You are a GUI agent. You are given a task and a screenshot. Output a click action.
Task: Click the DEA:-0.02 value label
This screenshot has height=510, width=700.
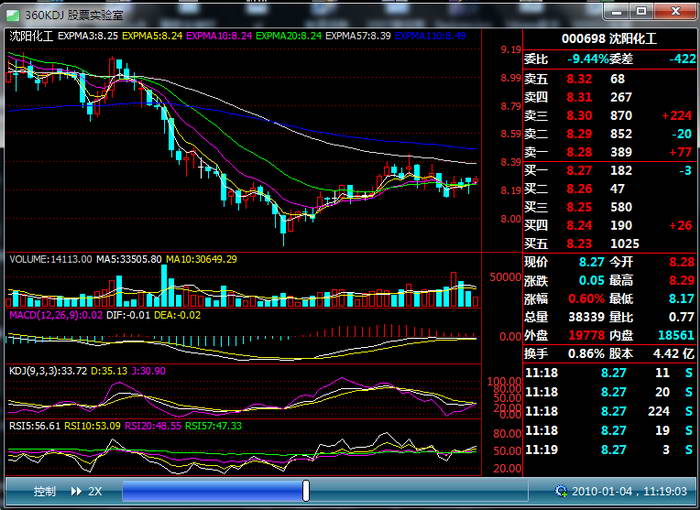pos(177,315)
